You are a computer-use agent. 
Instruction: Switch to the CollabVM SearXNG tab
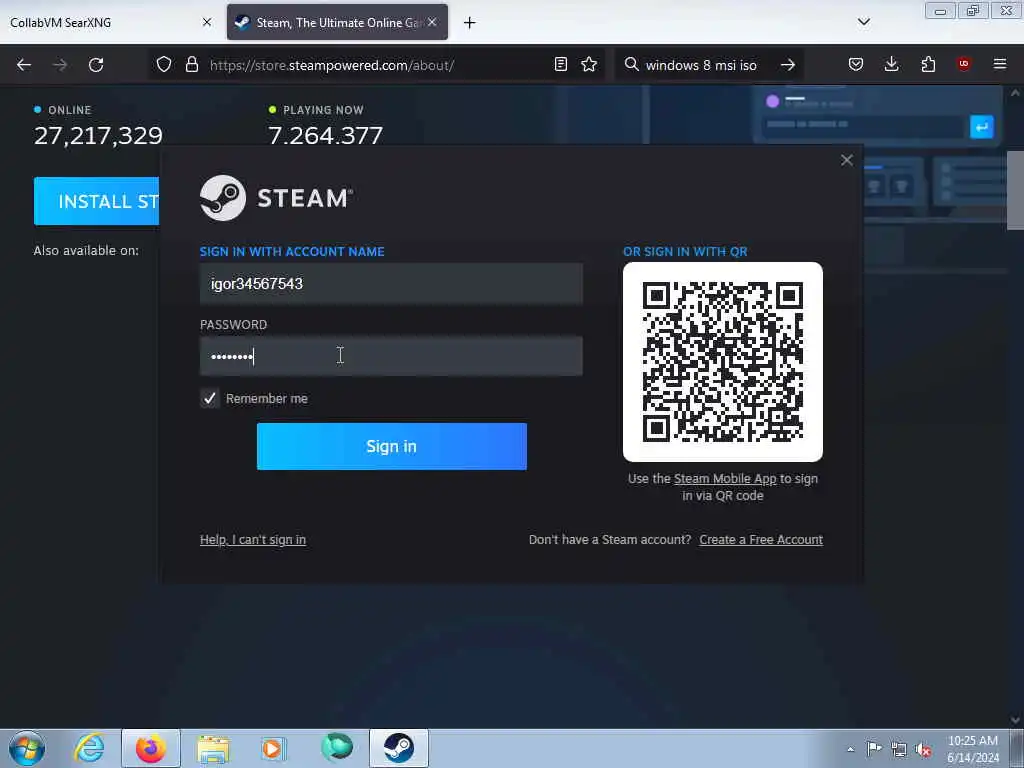click(110, 22)
